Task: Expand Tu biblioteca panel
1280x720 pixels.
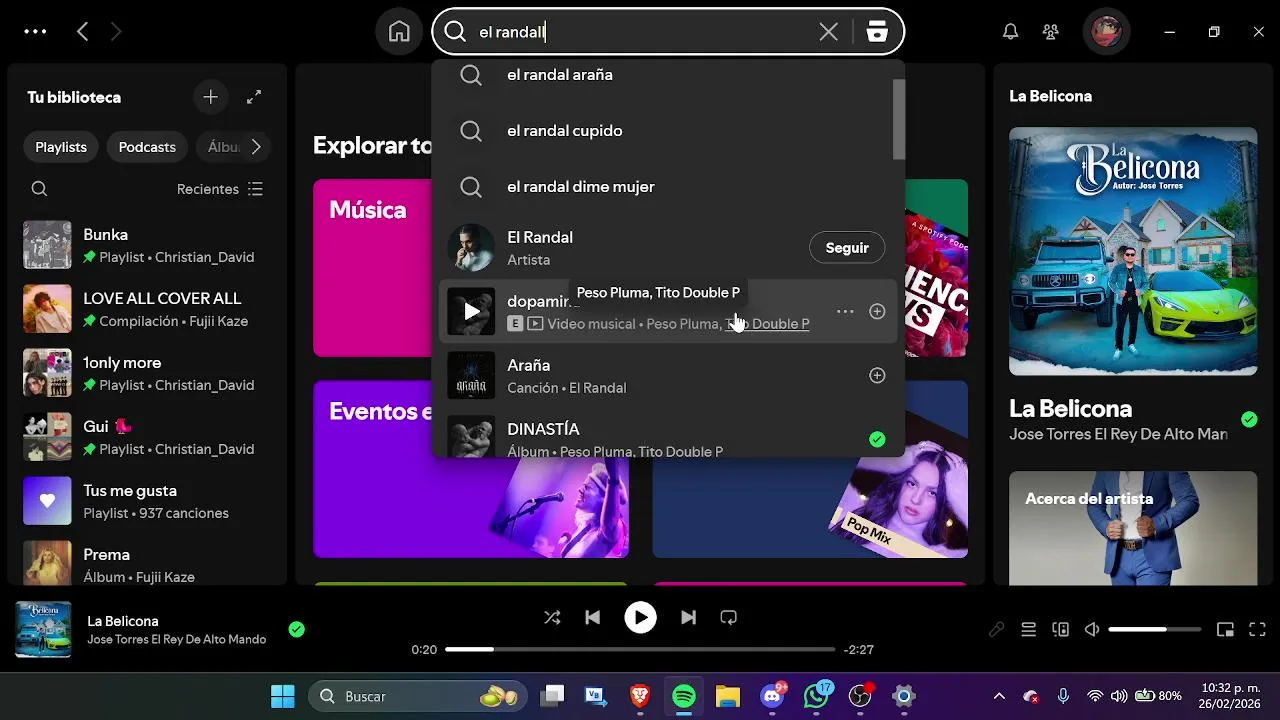Action: click(254, 97)
